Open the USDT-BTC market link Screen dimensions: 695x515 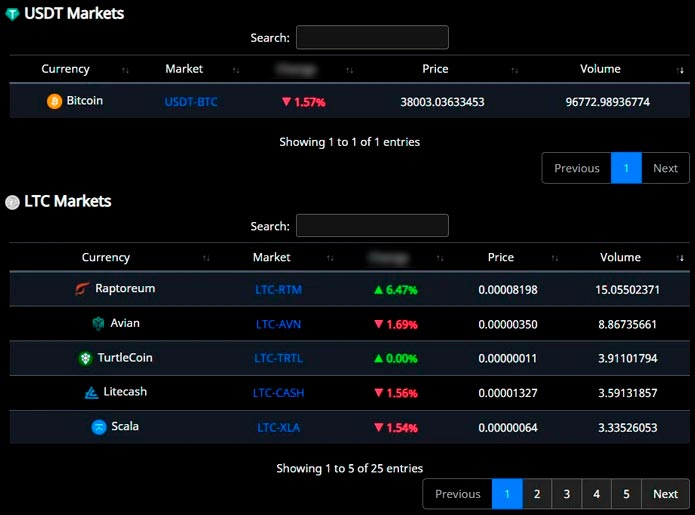191,102
